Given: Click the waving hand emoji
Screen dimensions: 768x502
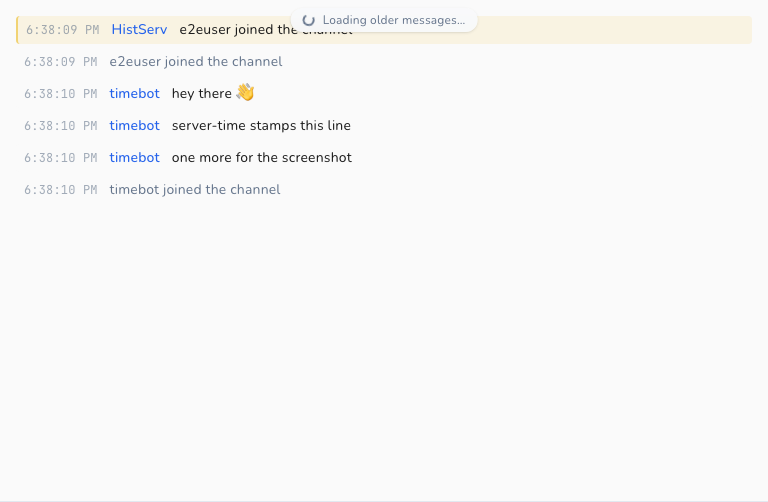Looking at the screenshot, I should (245, 92).
